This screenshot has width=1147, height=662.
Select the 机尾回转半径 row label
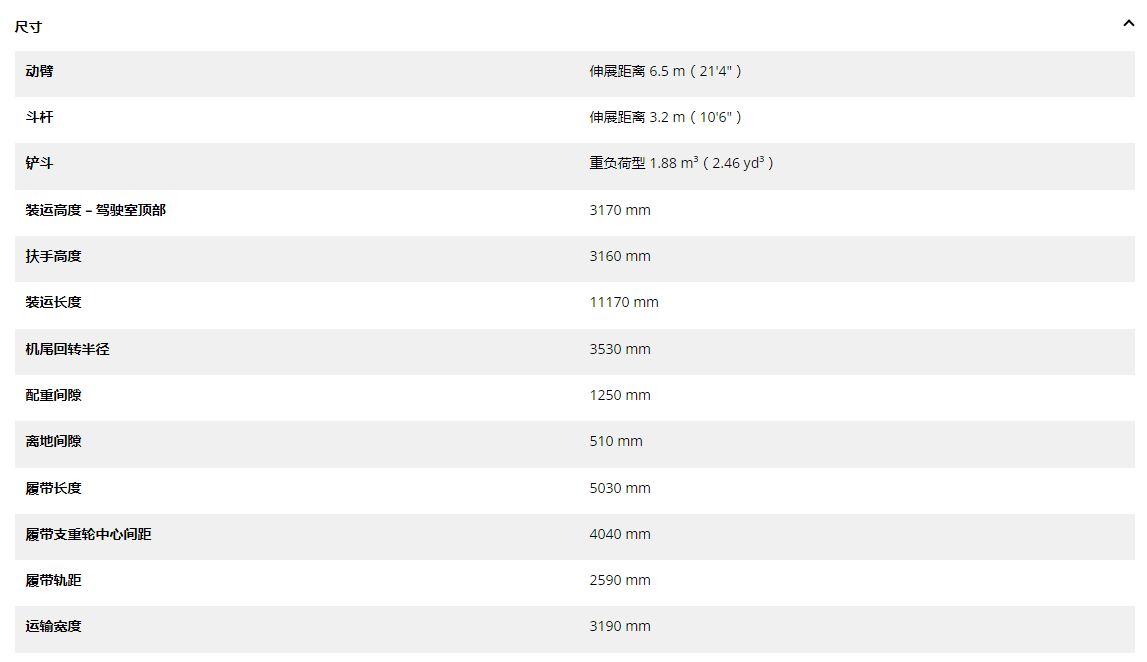pos(68,349)
